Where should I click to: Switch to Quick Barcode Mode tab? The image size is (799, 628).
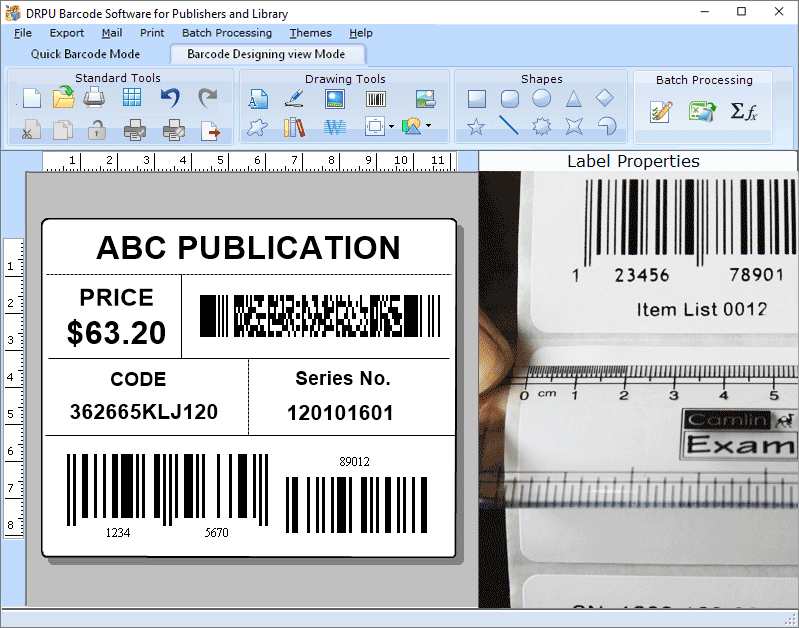[85, 54]
